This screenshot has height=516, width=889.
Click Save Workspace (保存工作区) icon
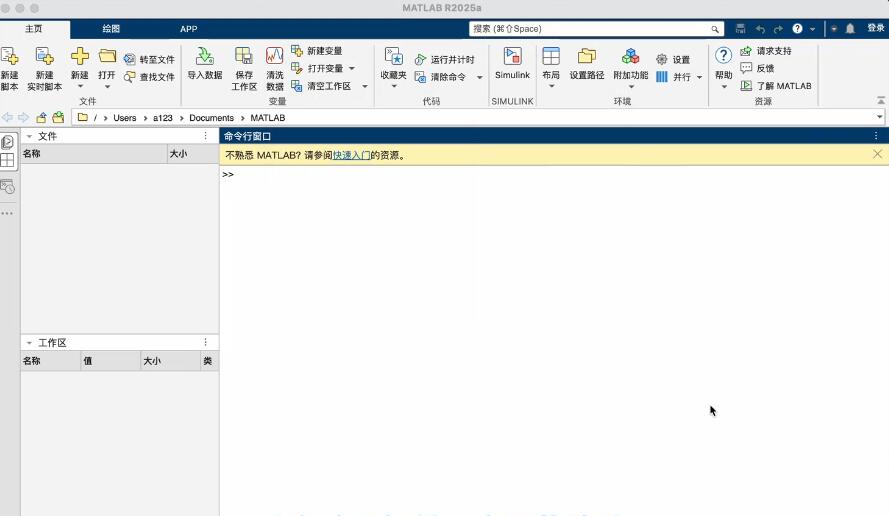point(244,56)
